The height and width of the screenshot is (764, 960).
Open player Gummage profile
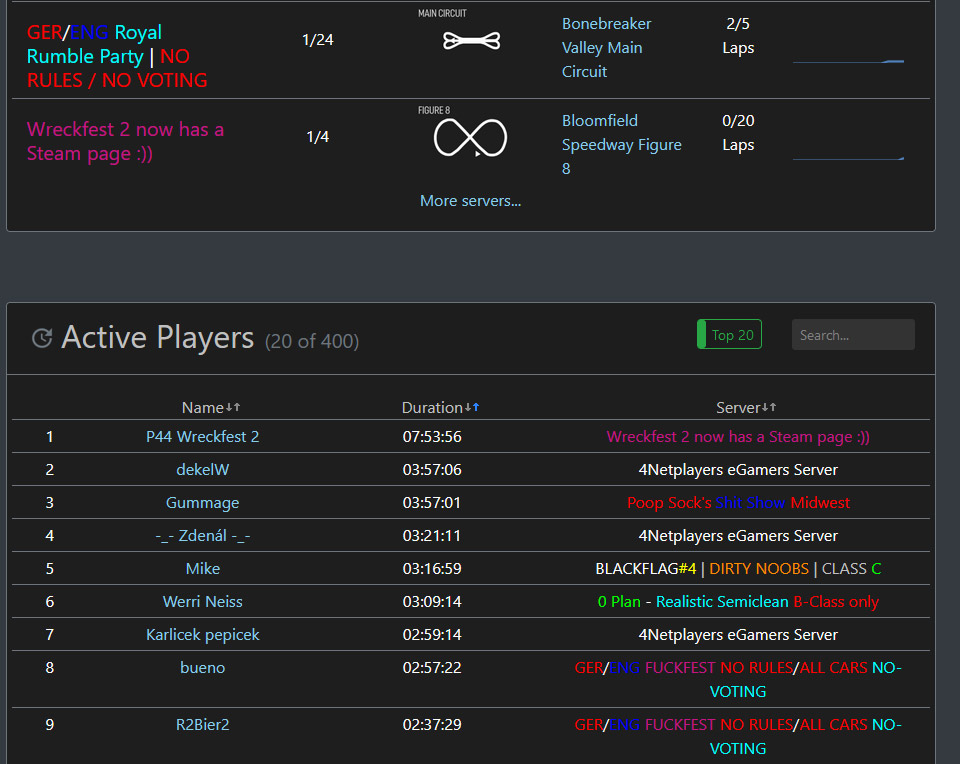click(x=203, y=503)
